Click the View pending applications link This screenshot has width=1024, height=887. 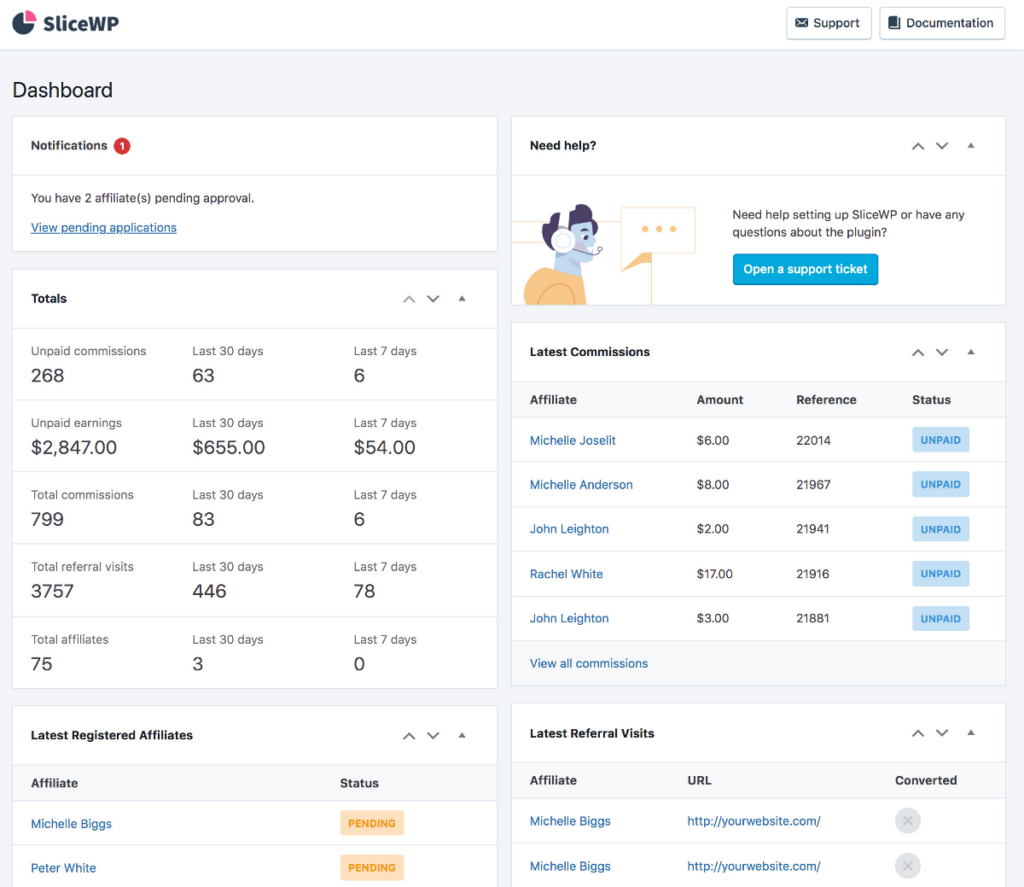[103, 227]
